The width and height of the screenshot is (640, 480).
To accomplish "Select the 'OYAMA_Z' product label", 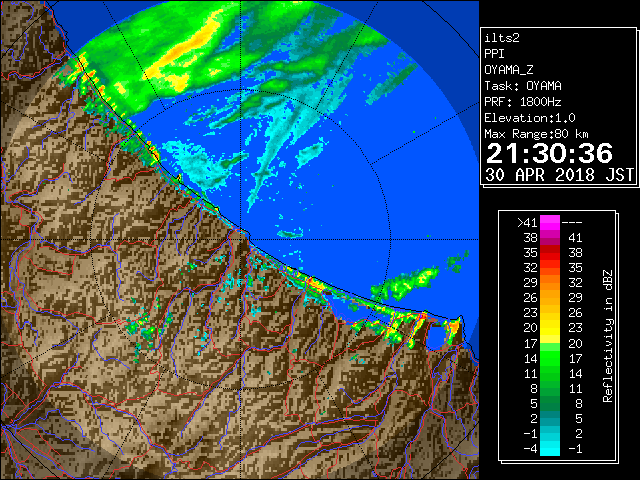I will (x=509, y=70).
